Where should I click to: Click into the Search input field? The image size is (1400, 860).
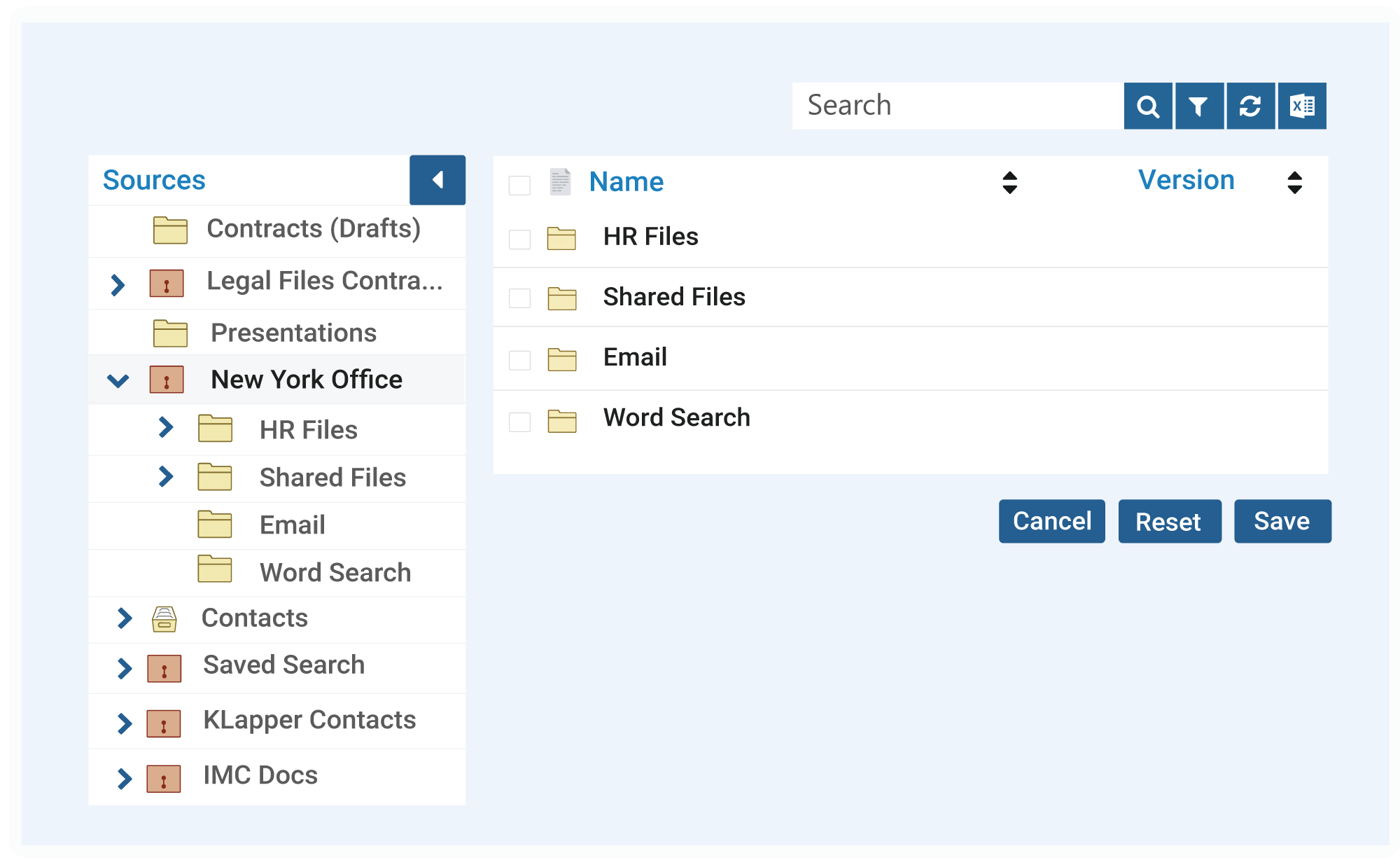point(958,106)
